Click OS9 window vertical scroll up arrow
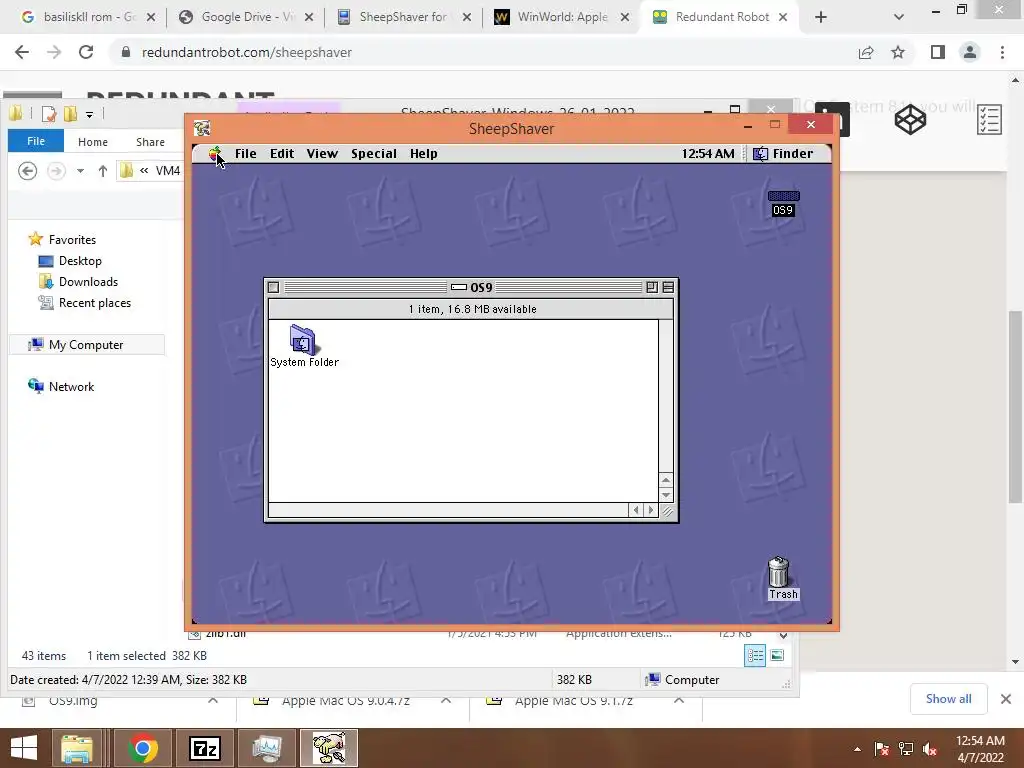1024x768 pixels. (665, 481)
